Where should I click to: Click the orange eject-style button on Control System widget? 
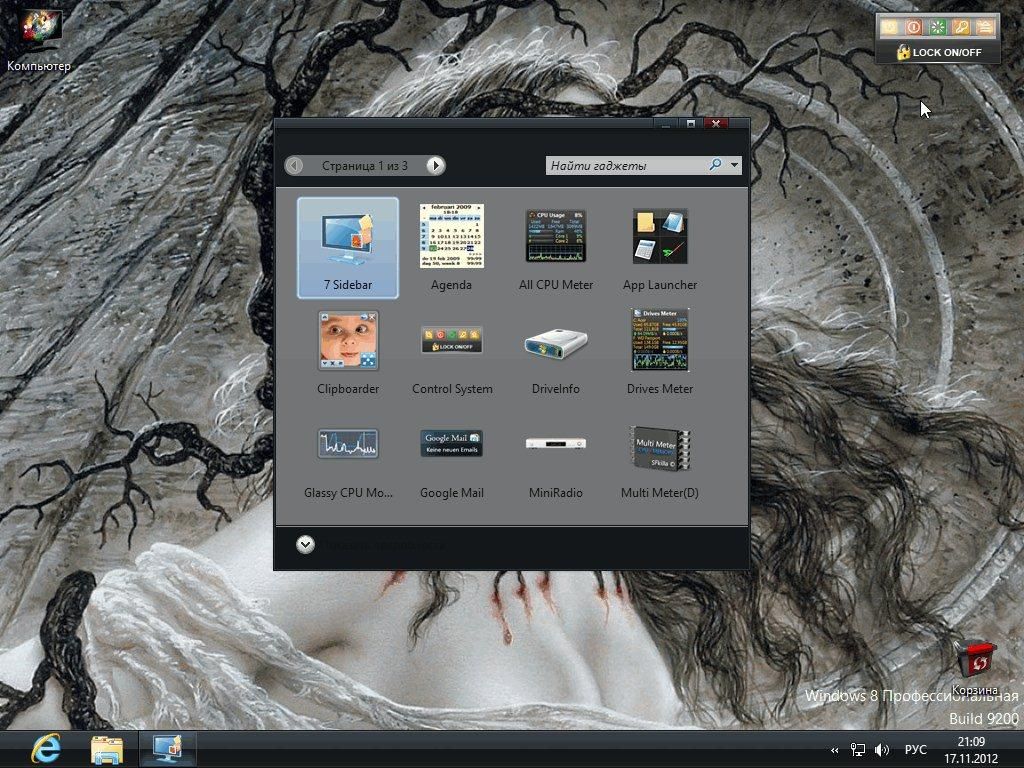tap(985, 27)
